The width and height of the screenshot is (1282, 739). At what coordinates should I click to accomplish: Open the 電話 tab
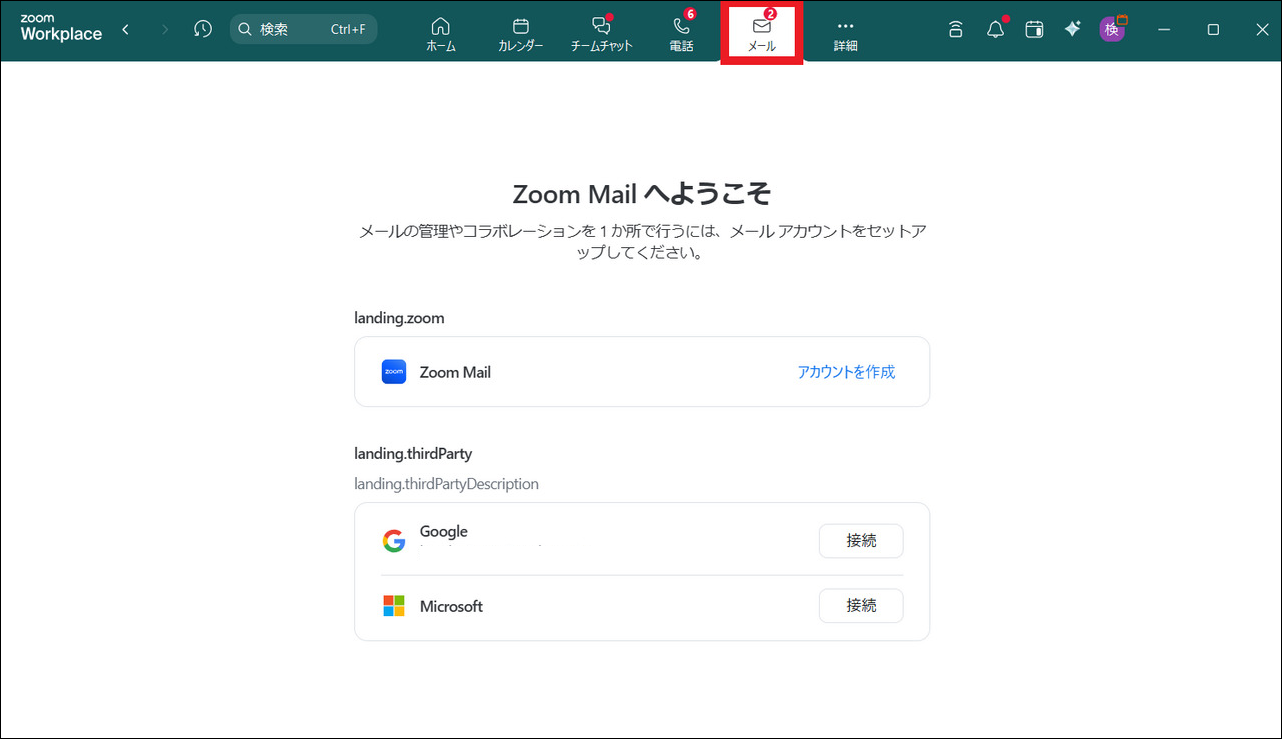(682, 34)
